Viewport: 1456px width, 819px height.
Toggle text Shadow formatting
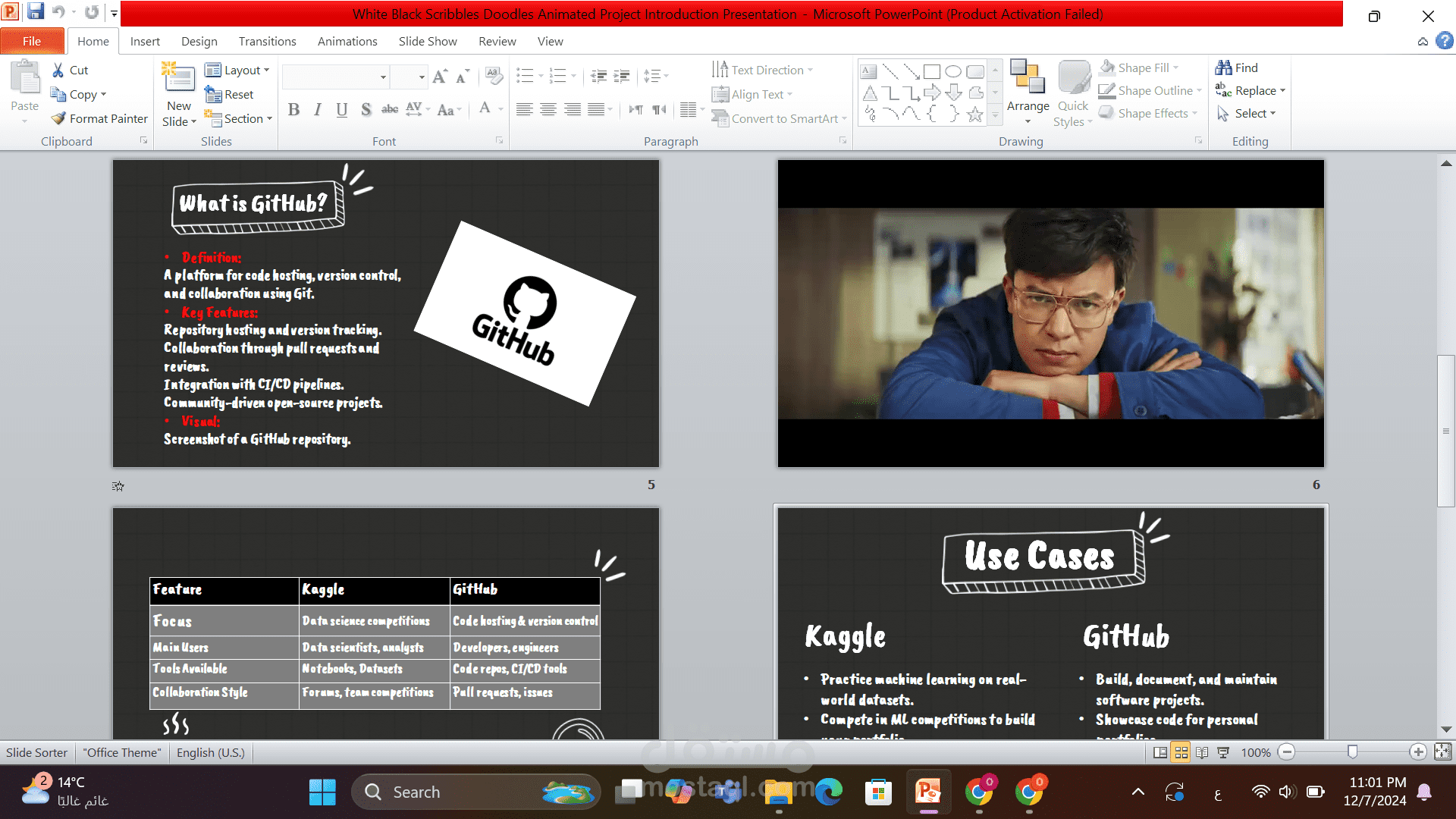tap(366, 110)
